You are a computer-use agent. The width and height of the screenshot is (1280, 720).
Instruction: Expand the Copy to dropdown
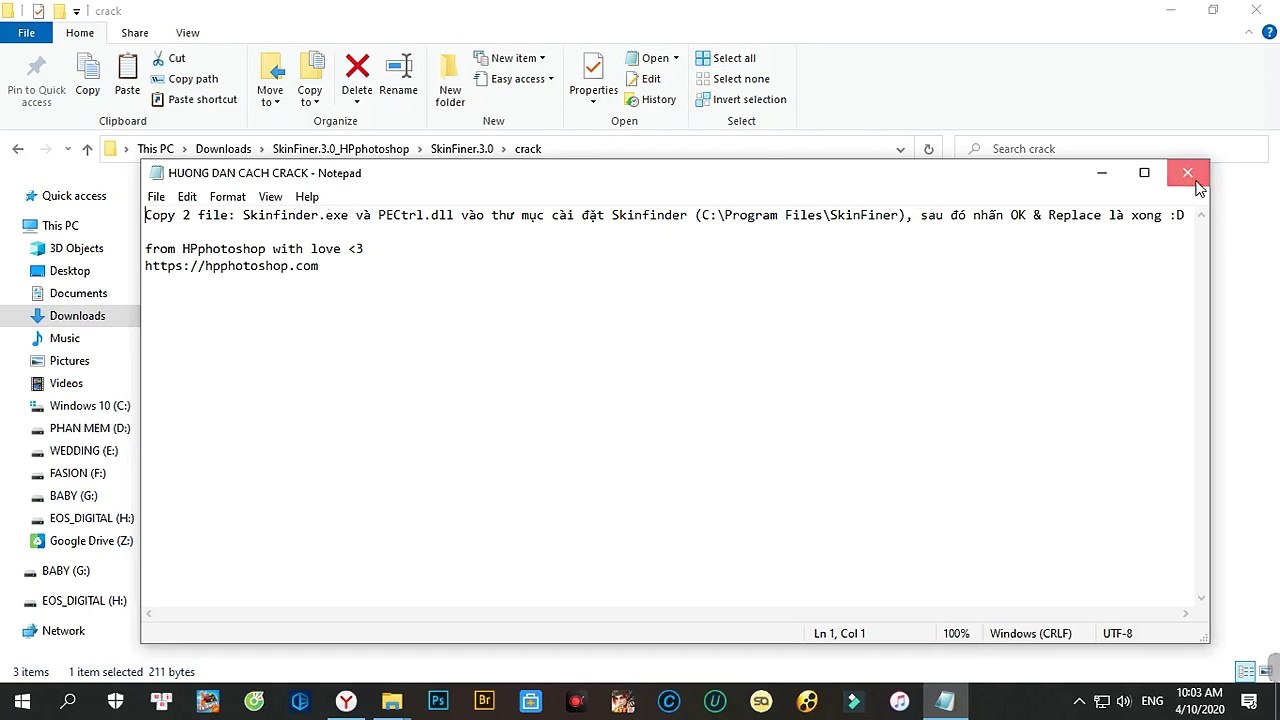(310, 96)
